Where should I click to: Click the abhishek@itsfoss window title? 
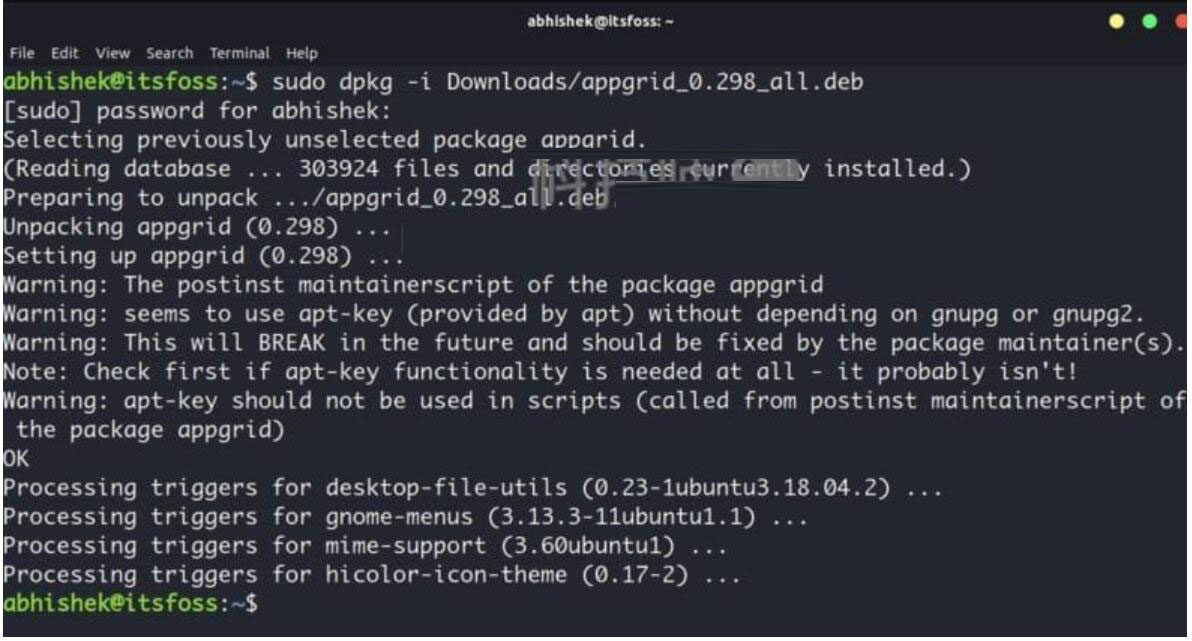[x=601, y=21]
